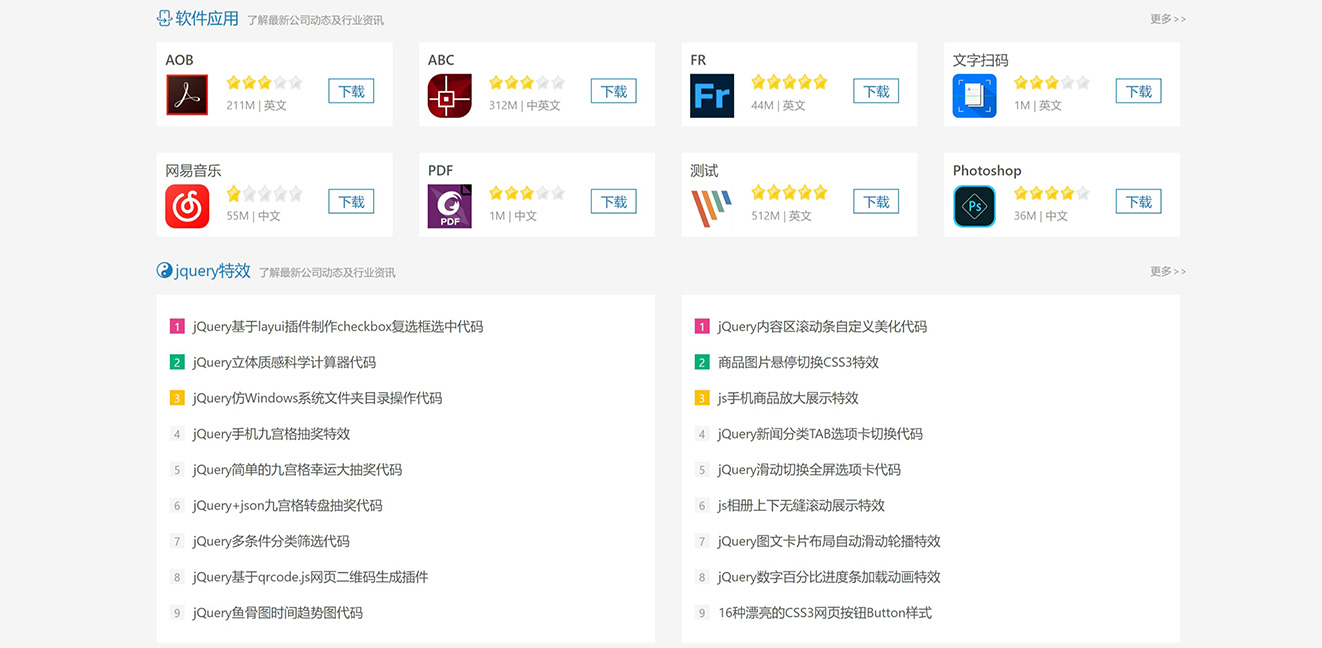Click the 55M | 中文 size text
This screenshot has width=1322, height=648.
coord(253,216)
